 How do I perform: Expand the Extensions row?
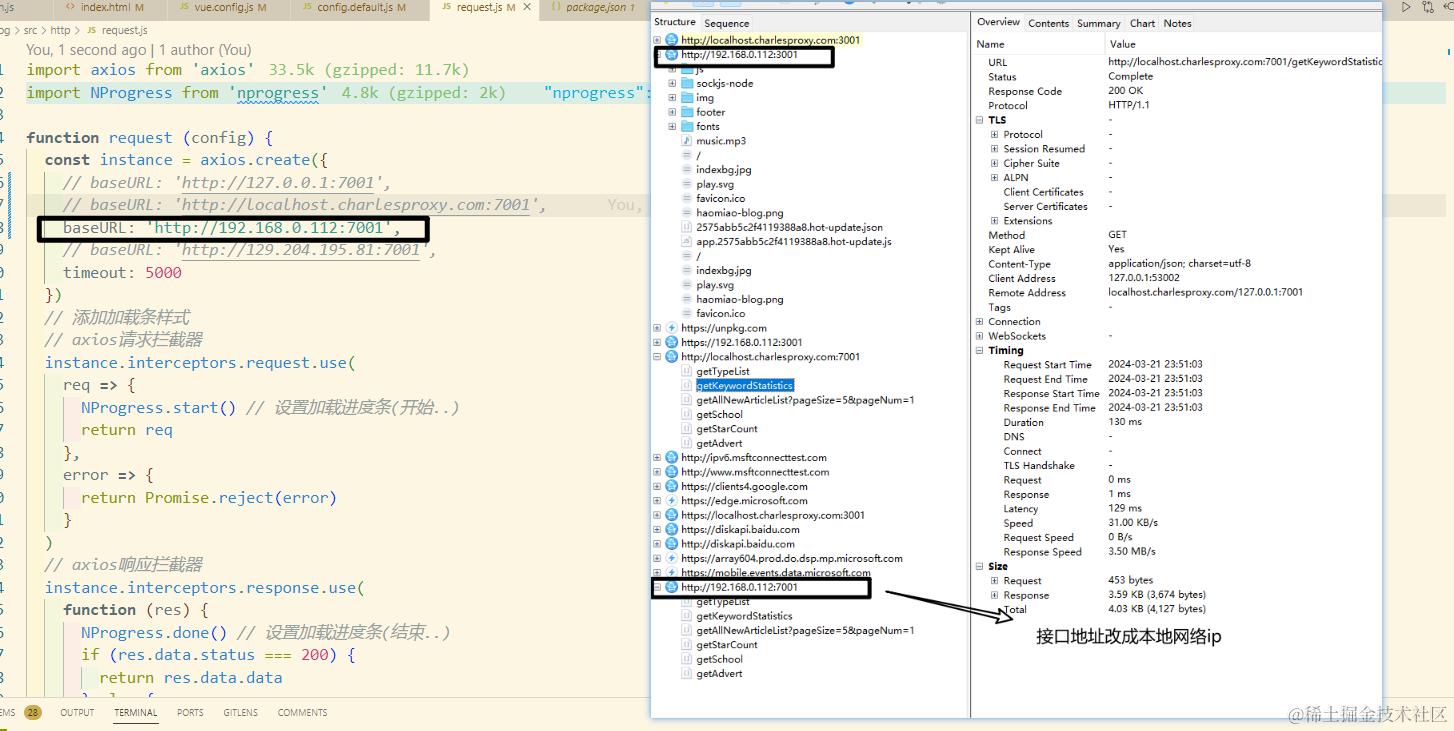pos(995,221)
